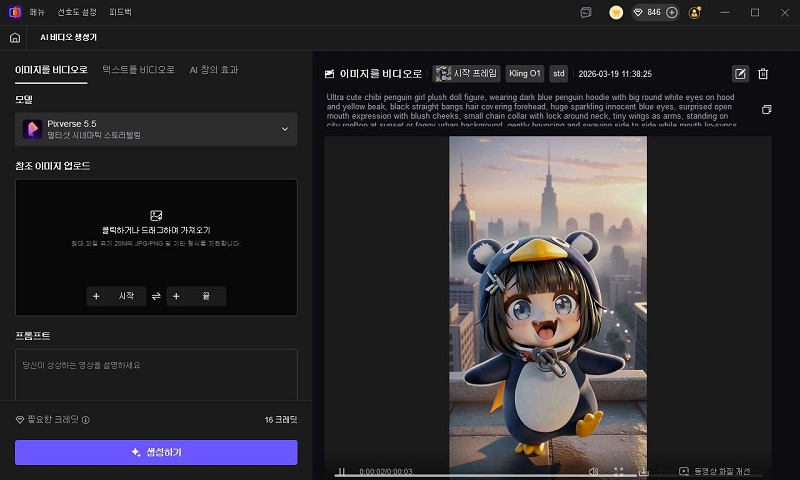Click the video progress bar

point(548,476)
